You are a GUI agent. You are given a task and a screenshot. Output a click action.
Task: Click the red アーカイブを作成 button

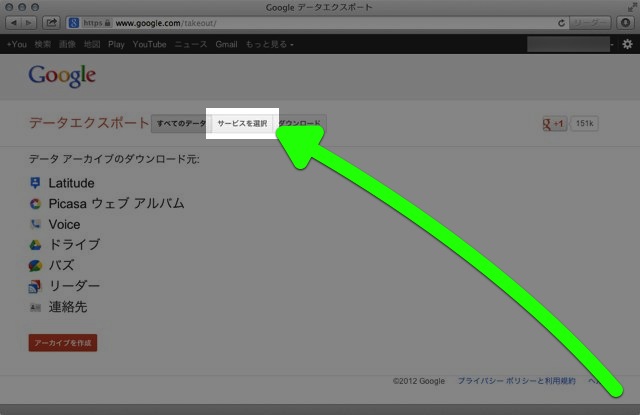tap(63, 343)
